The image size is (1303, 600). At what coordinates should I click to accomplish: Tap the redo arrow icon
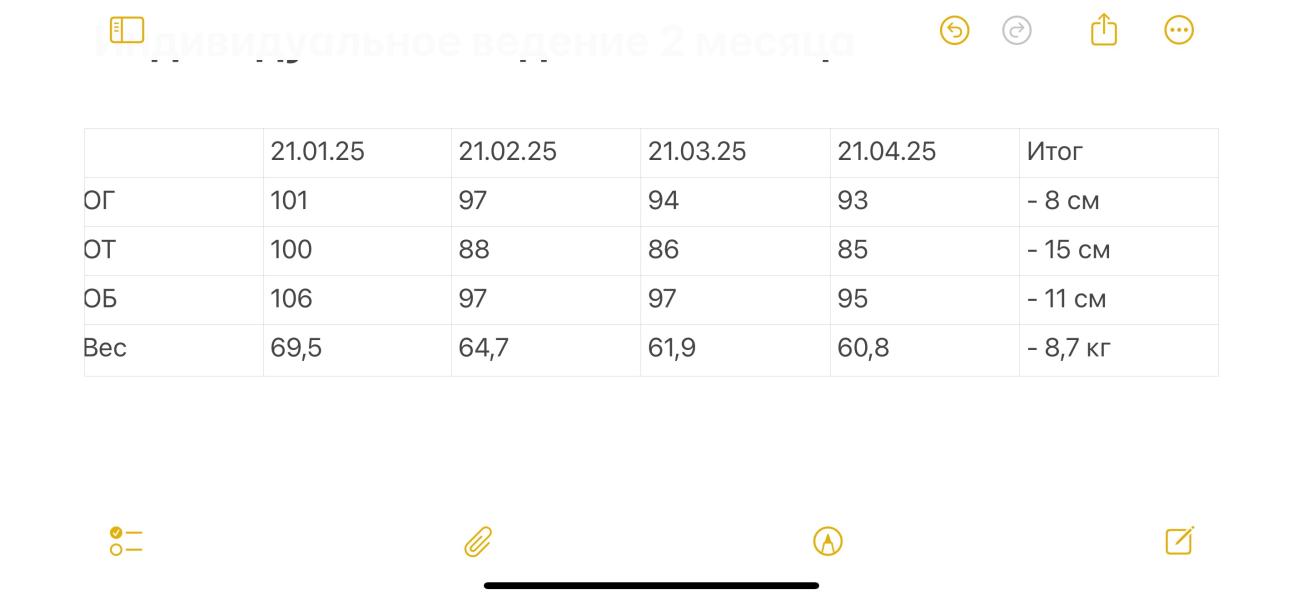tap(1017, 31)
